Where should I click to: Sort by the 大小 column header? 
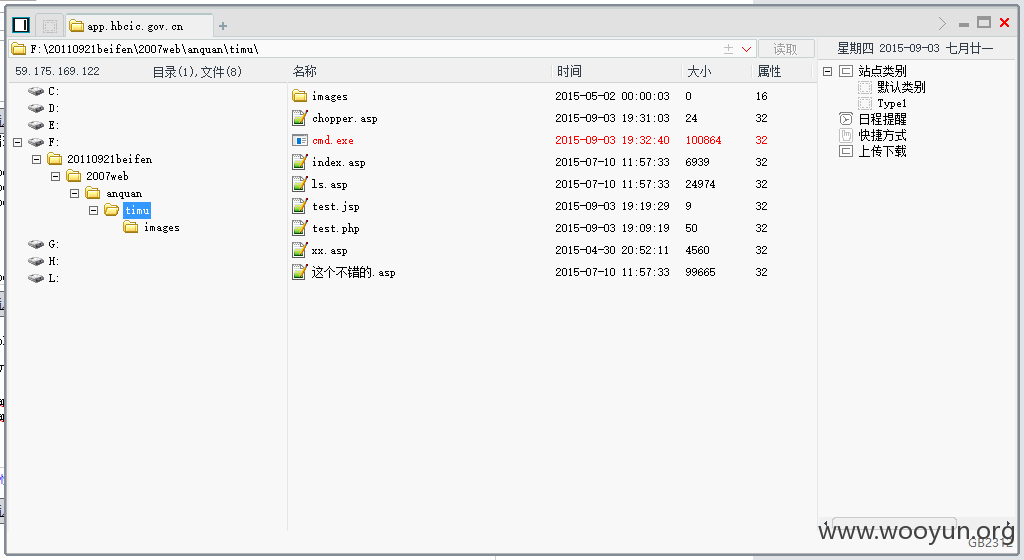point(699,71)
